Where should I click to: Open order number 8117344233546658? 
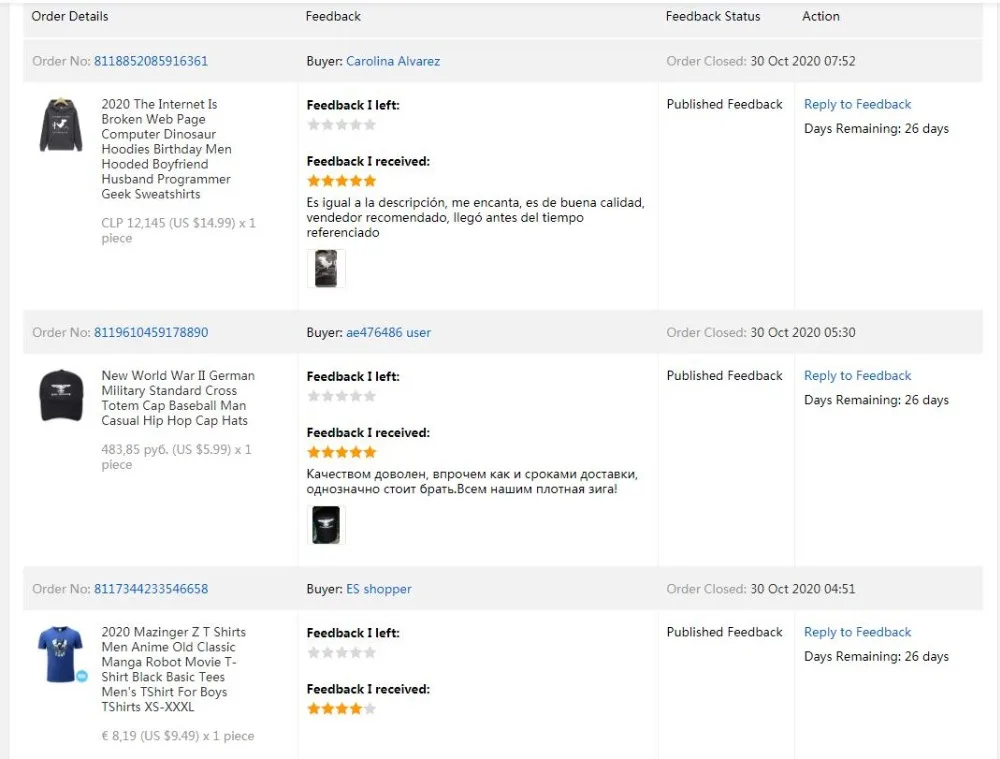[x=151, y=589]
